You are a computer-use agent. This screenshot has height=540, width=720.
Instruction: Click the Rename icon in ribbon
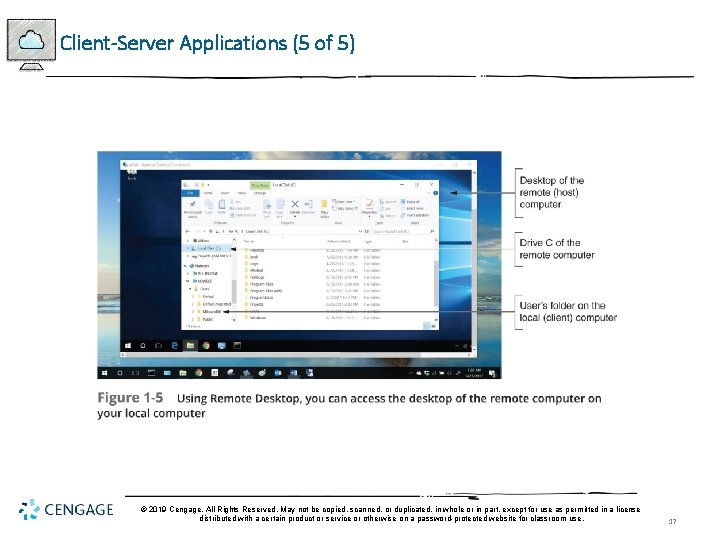308,204
